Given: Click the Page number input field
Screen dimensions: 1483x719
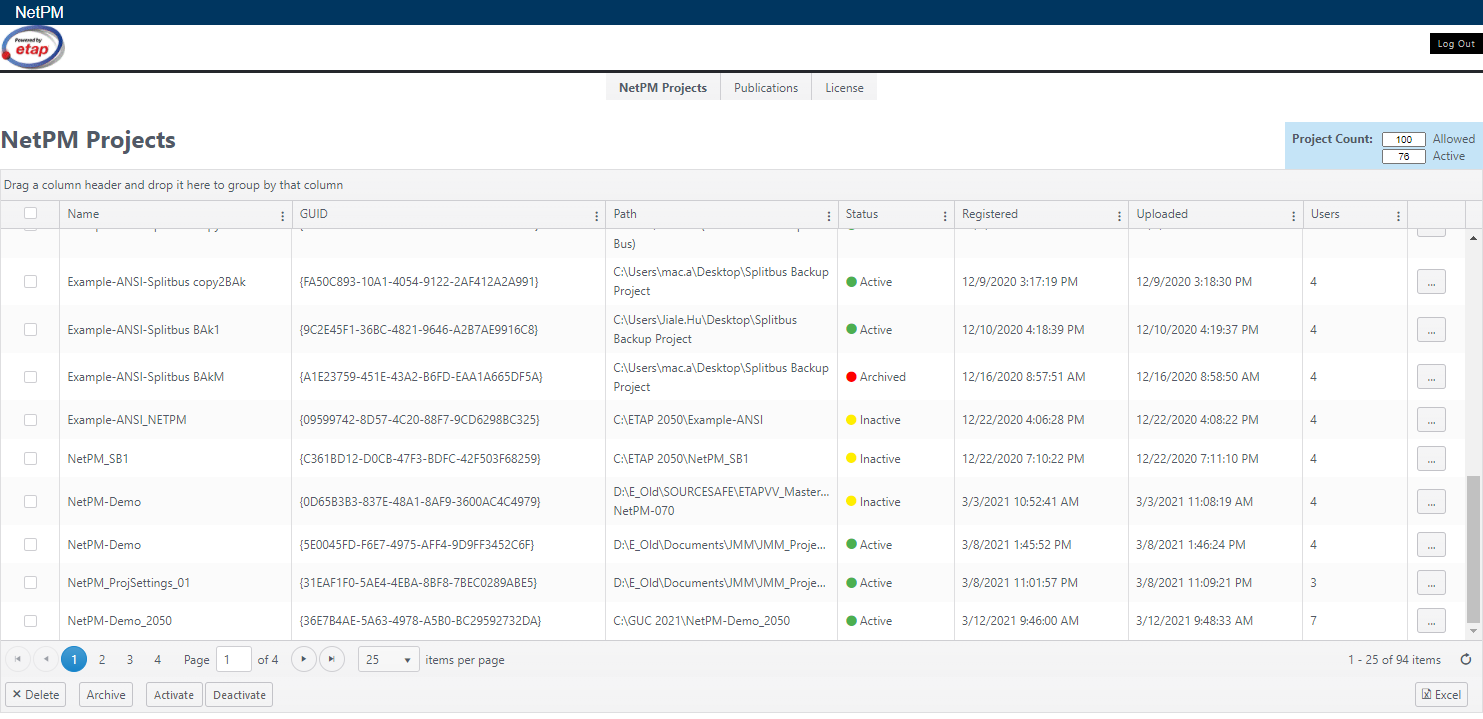Looking at the screenshot, I should click(x=235, y=660).
